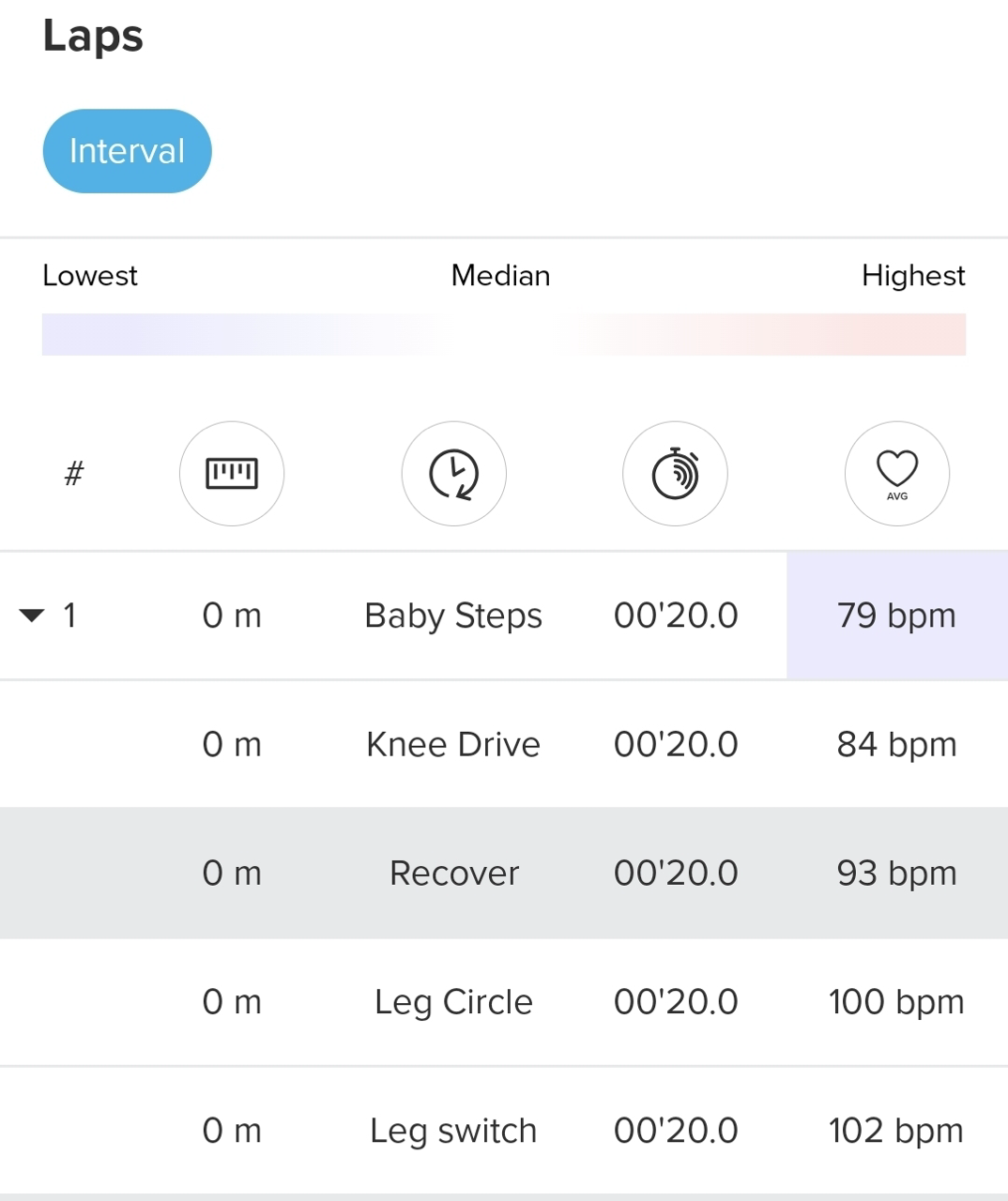Click the stopwatch pace column icon
Screen dimensions: 1008x1201
675,474
